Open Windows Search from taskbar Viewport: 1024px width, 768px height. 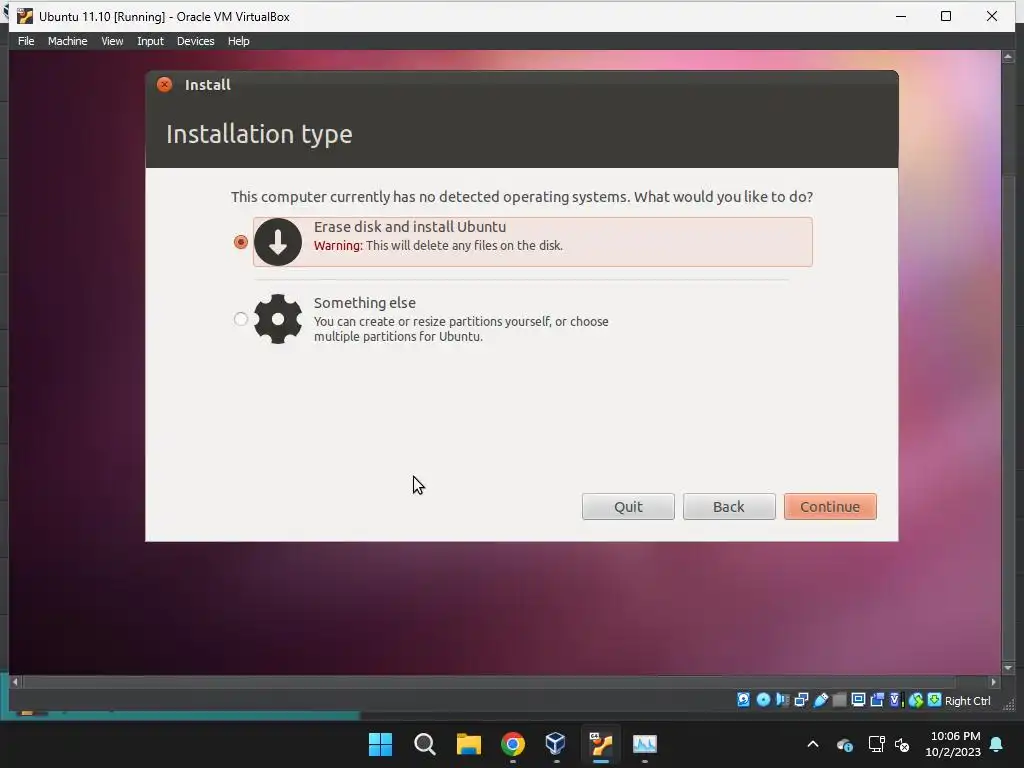[424, 744]
